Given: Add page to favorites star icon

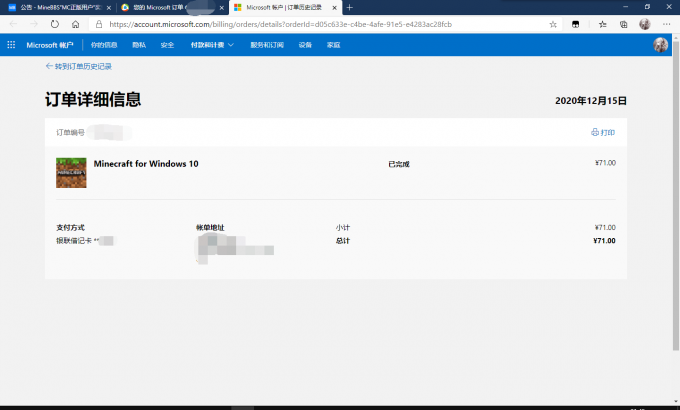Looking at the screenshot, I should pyautogui.click(x=553, y=24).
